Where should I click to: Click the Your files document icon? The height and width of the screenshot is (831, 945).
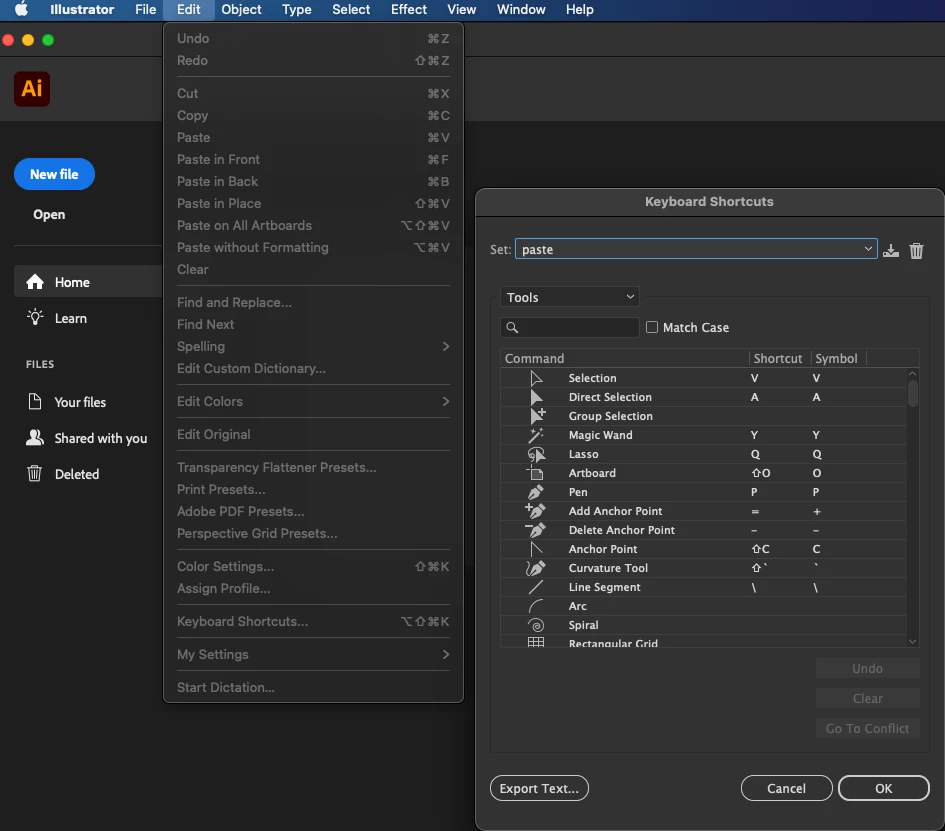35,401
